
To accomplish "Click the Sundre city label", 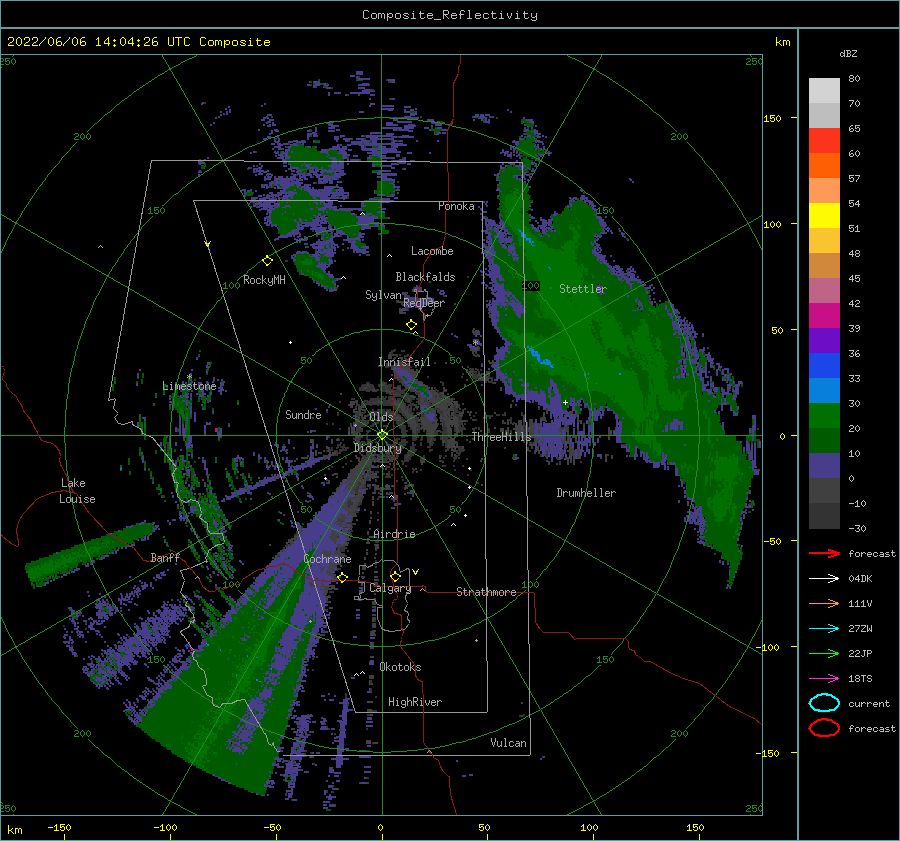I will [303, 414].
